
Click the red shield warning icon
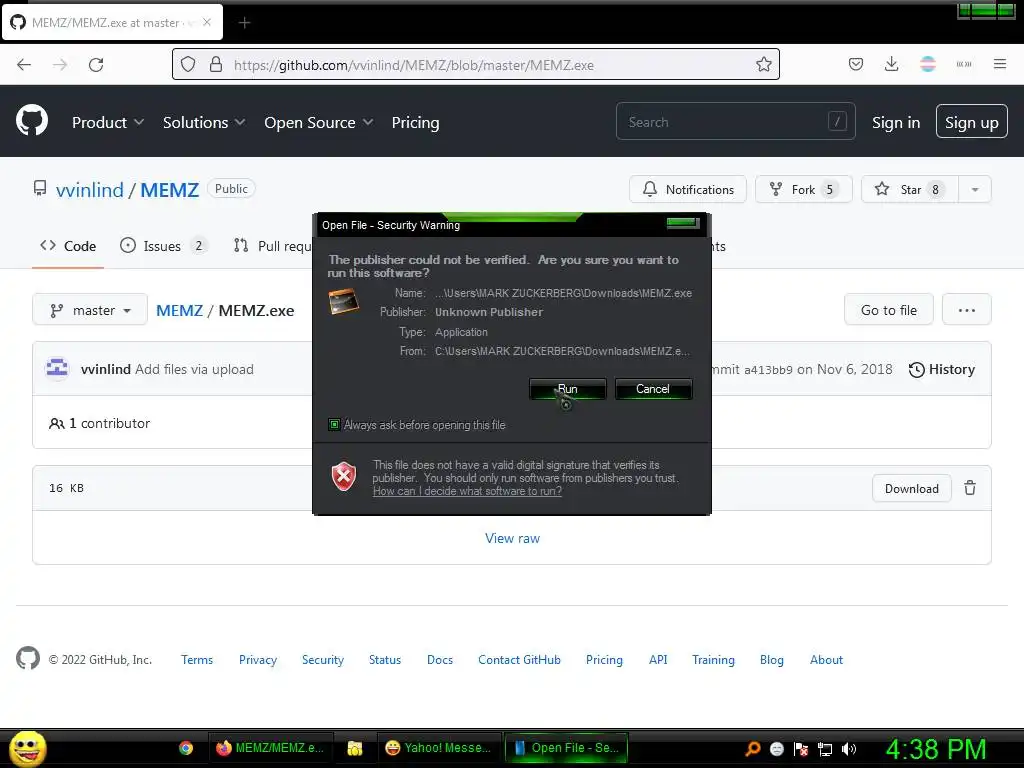click(344, 476)
